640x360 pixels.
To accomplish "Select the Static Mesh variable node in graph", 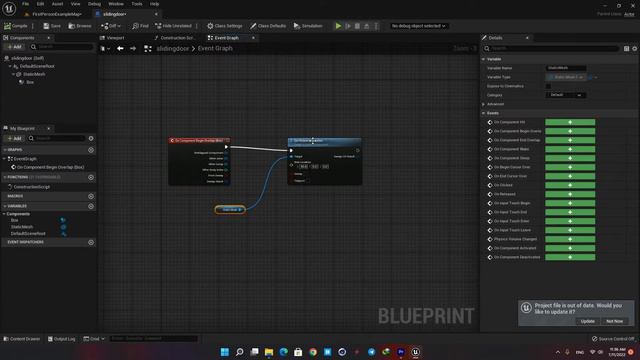I will [x=230, y=209].
